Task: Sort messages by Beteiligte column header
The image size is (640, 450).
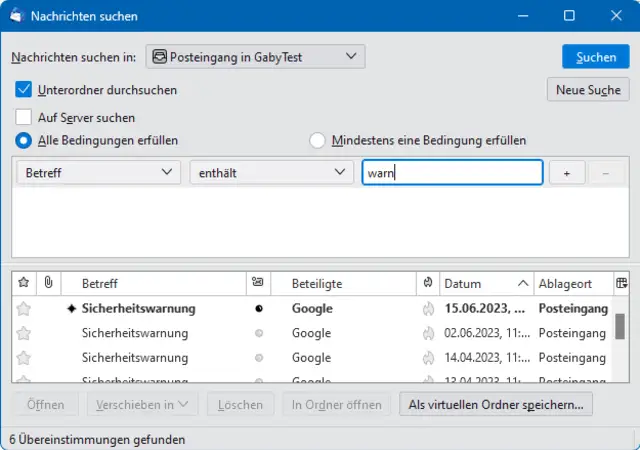Action: pyautogui.click(x=340, y=283)
